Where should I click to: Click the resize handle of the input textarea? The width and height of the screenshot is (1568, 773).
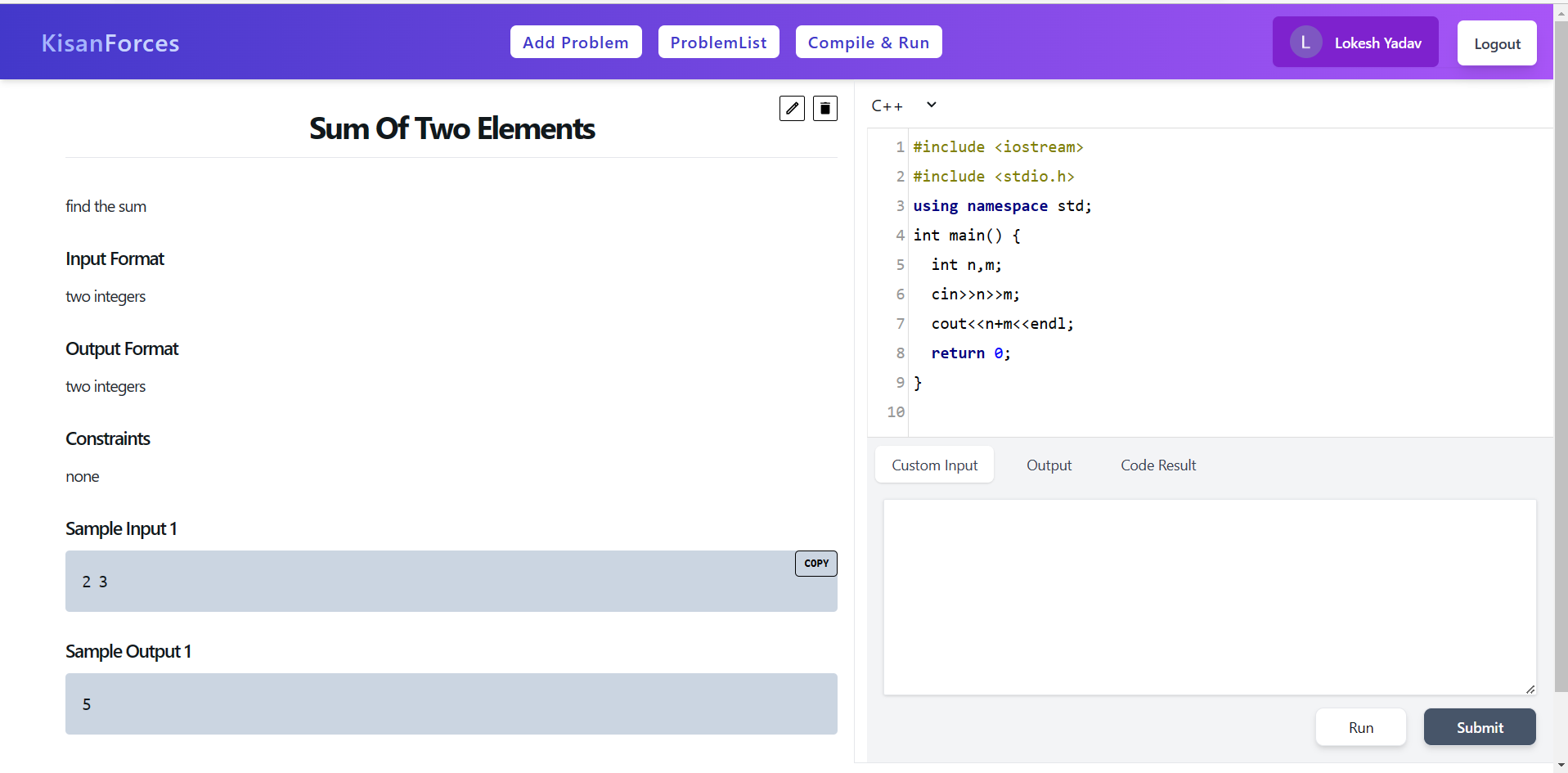1530,688
